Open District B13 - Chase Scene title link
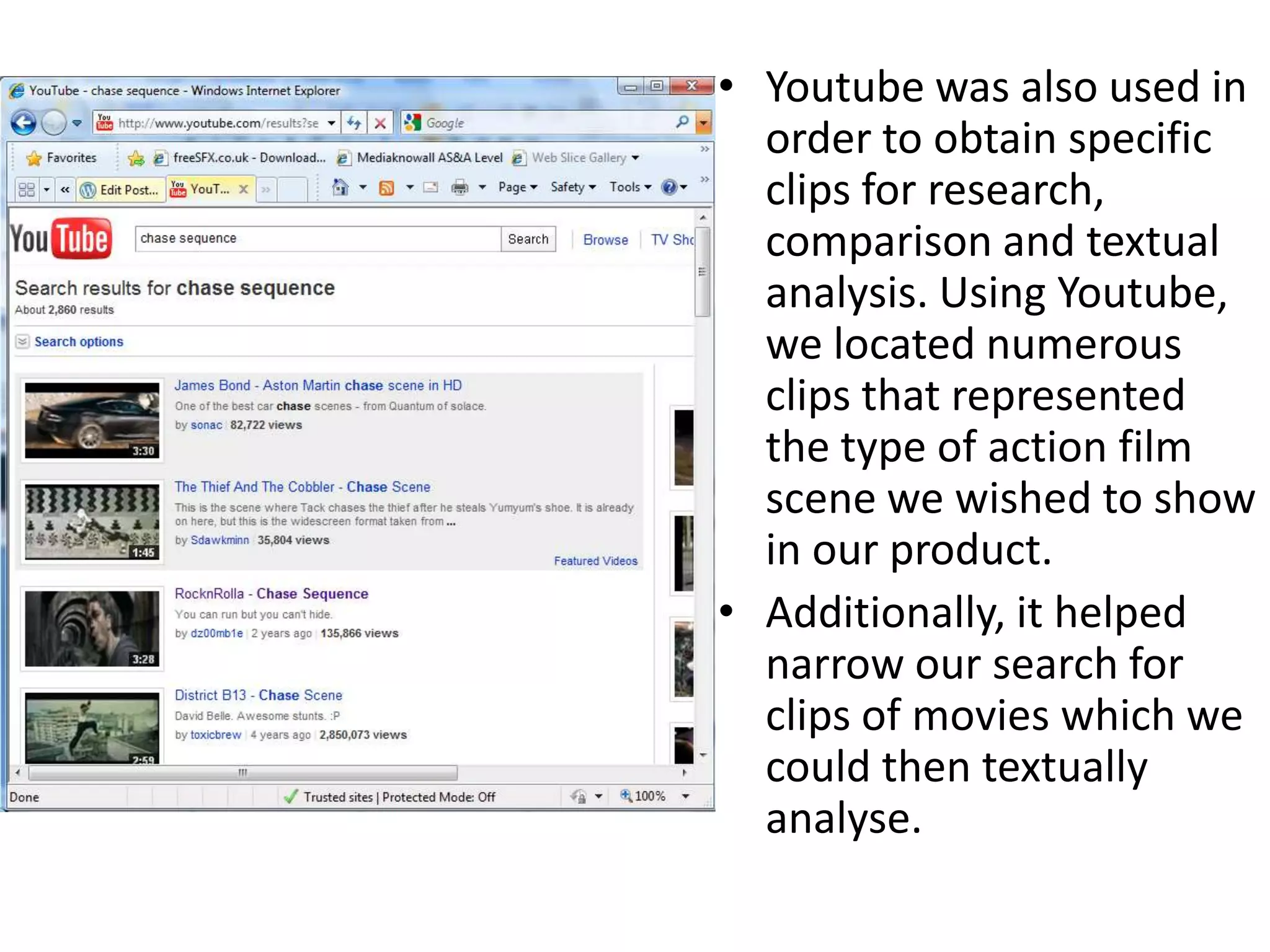 (x=259, y=695)
